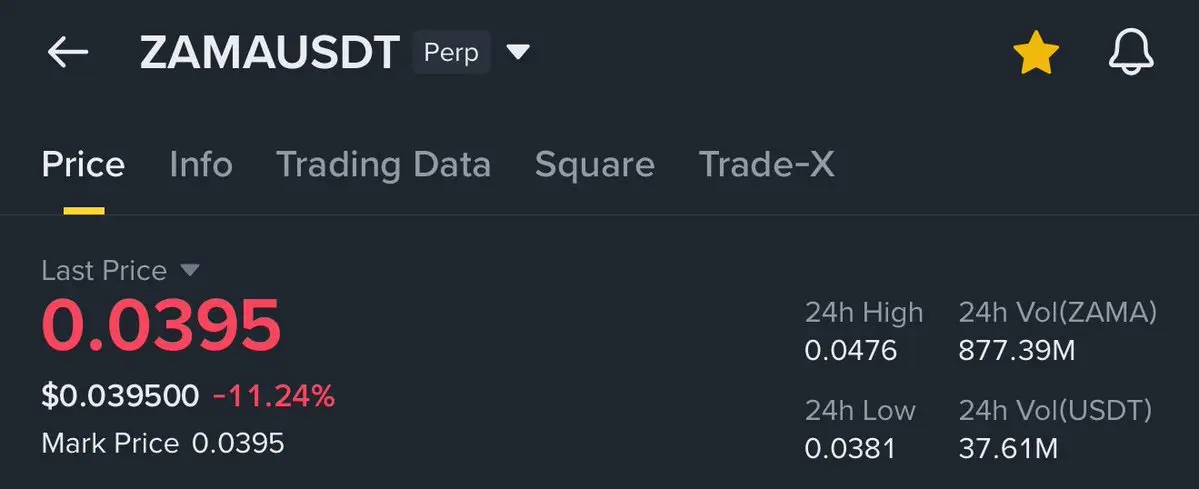
Task: Open price alerts bell icon
Action: click(1131, 53)
